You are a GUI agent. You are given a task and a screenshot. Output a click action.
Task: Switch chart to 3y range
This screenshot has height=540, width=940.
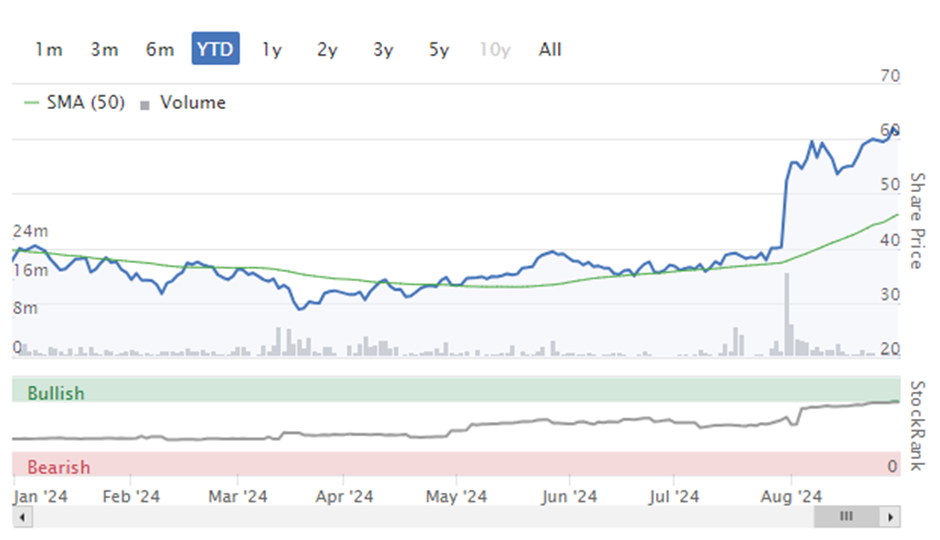pyautogui.click(x=383, y=50)
